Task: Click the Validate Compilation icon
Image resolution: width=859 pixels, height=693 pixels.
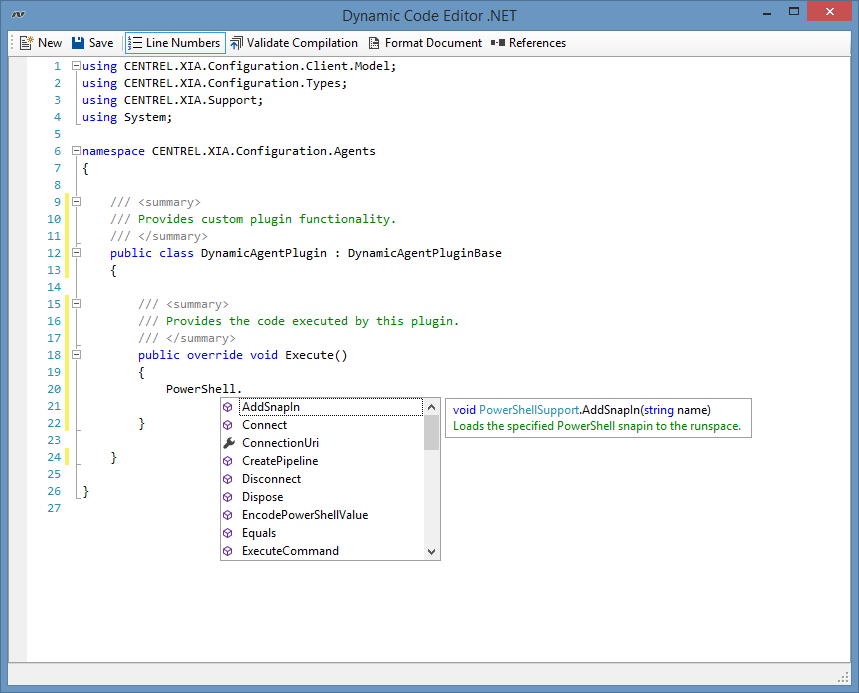Action: coord(236,43)
